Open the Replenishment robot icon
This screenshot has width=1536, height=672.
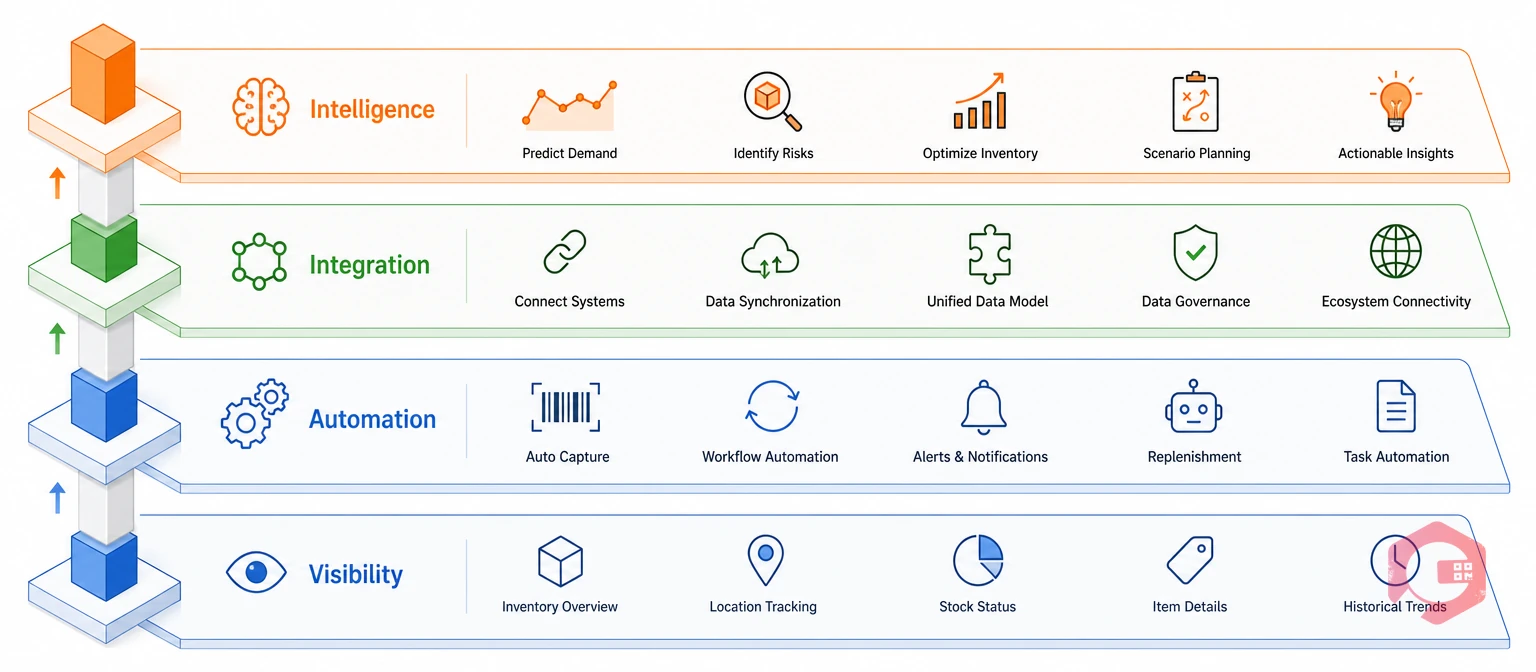click(x=1194, y=406)
